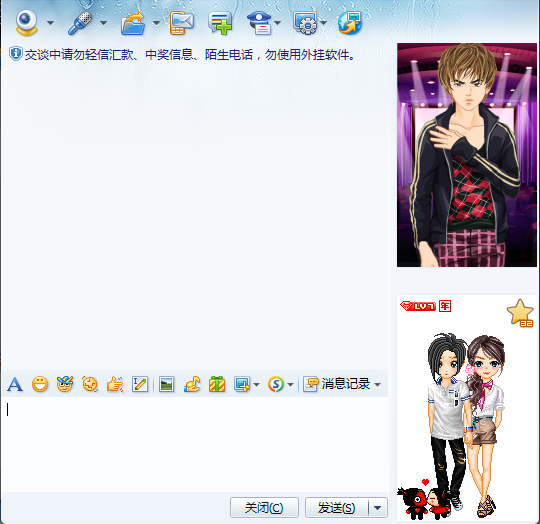Capture a screenshot with the screen capture icon
Image resolution: width=540 pixels, height=524 pixels.
(242, 384)
